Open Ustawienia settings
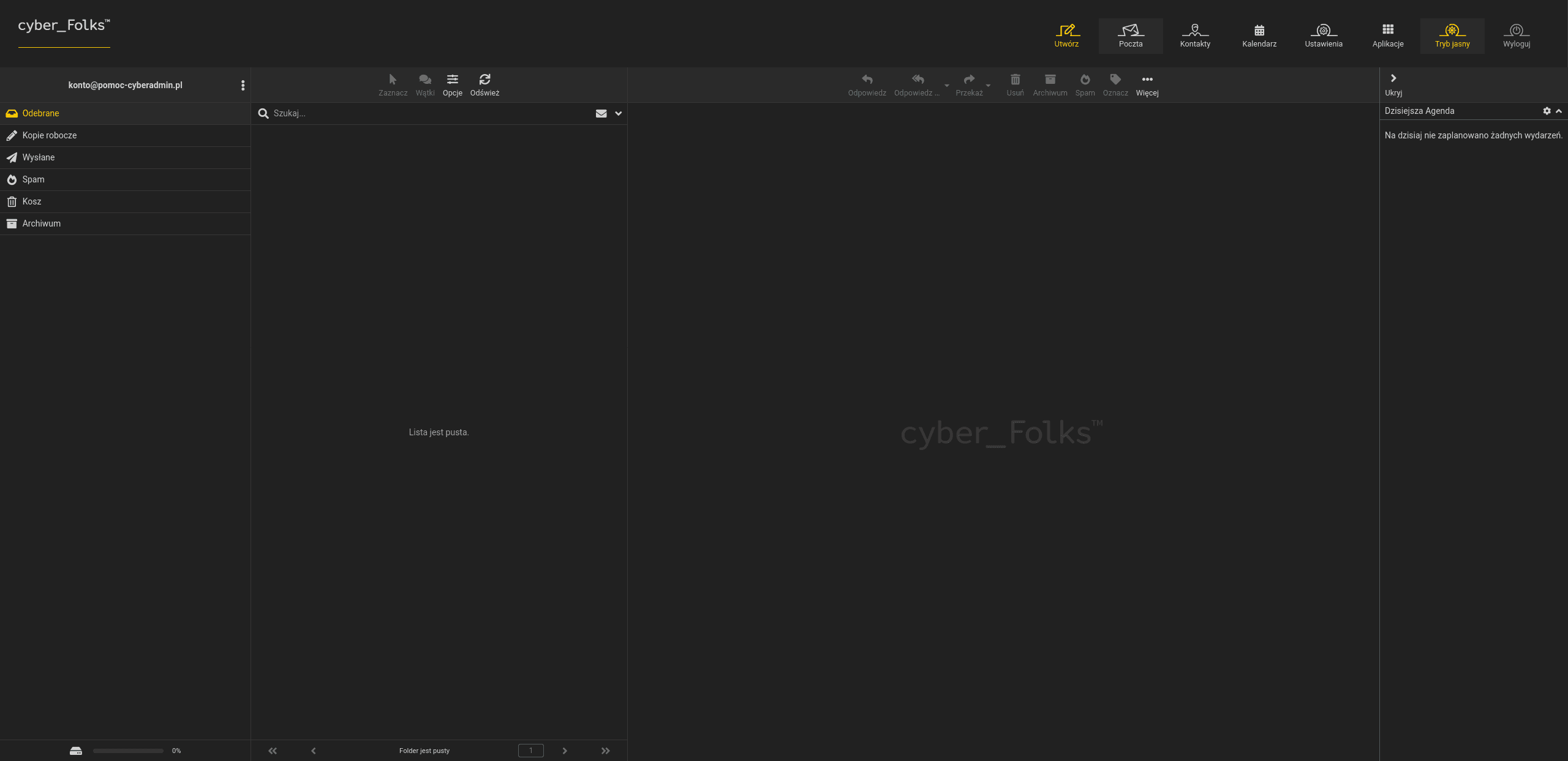Image resolution: width=1568 pixels, height=761 pixels. click(1324, 36)
